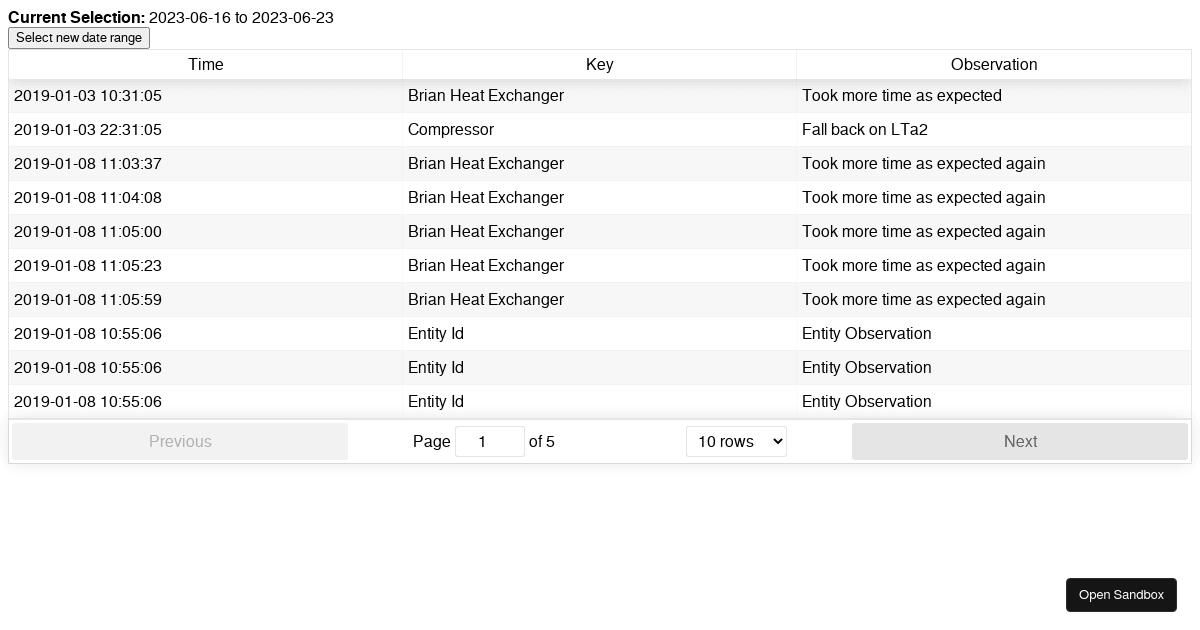
Task: Click the Select new date range button
Action: (x=79, y=38)
